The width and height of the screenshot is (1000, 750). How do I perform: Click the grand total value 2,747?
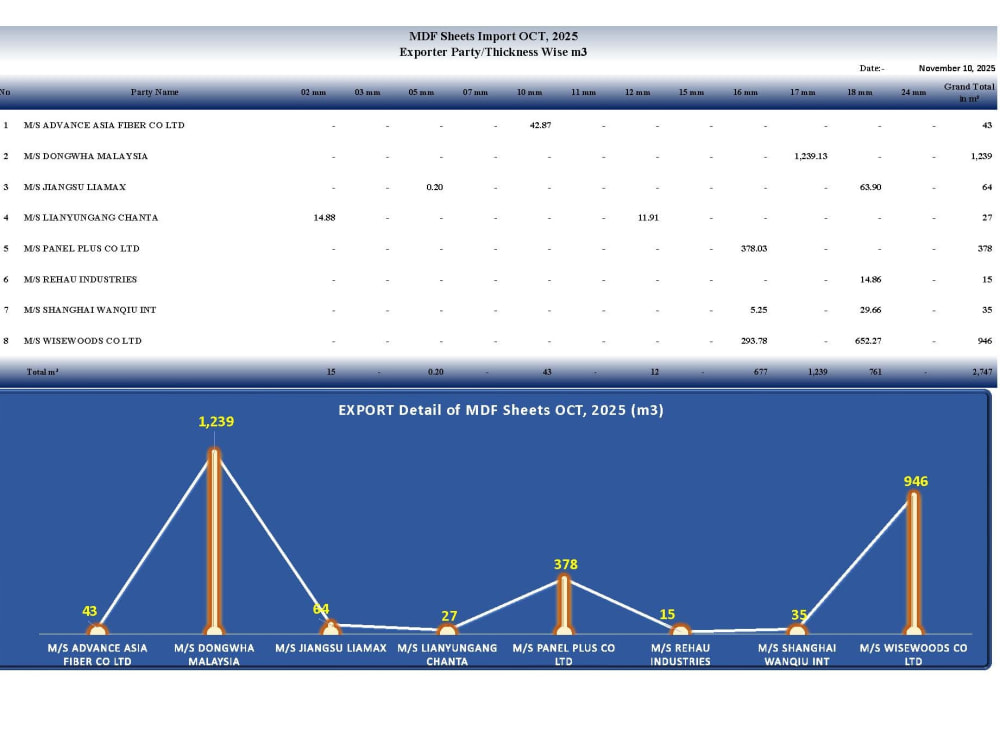click(982, 372)
